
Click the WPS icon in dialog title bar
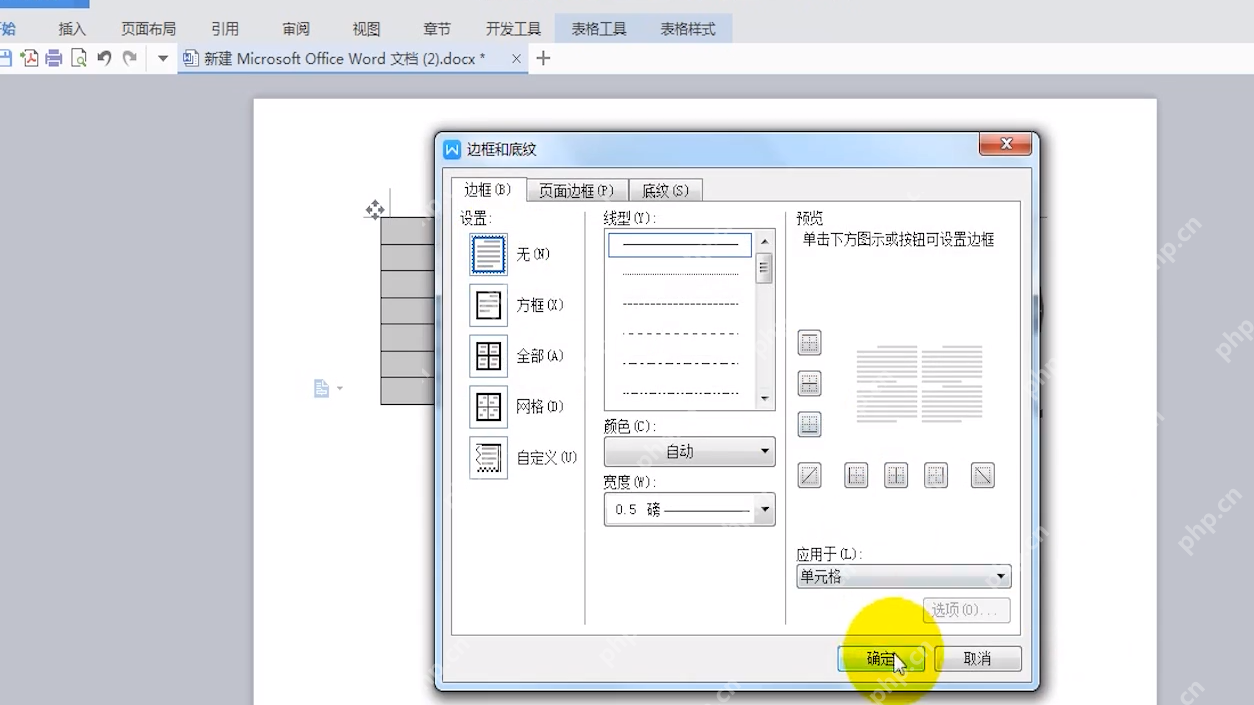(x=452, y=149)
